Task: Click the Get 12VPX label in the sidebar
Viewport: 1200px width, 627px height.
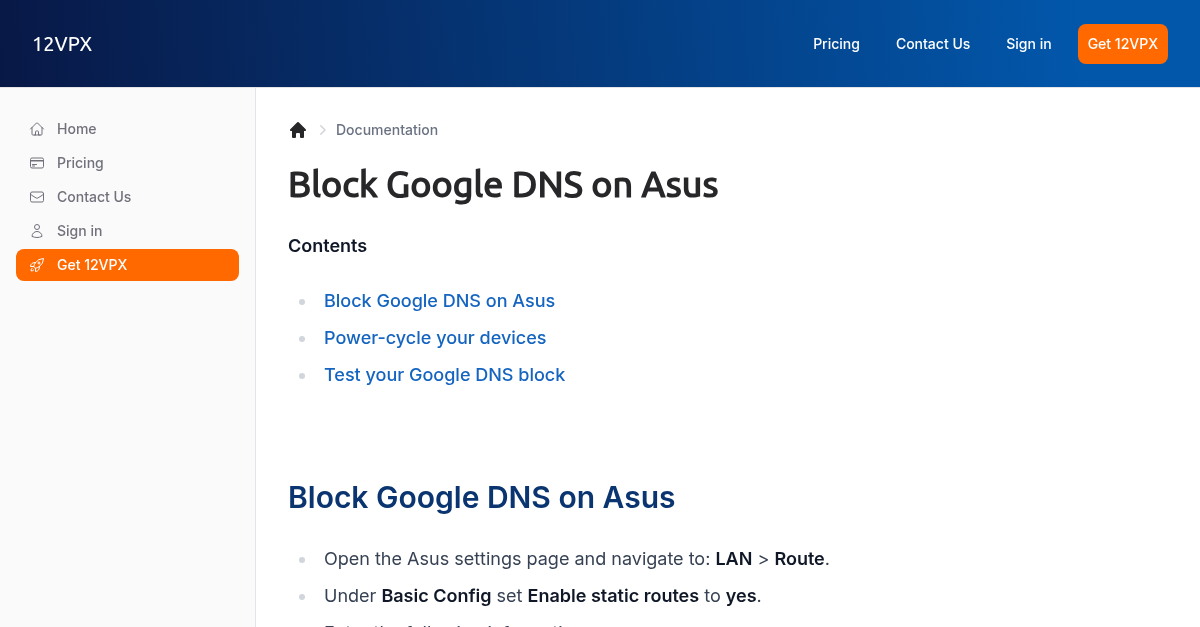Action: 92,265
